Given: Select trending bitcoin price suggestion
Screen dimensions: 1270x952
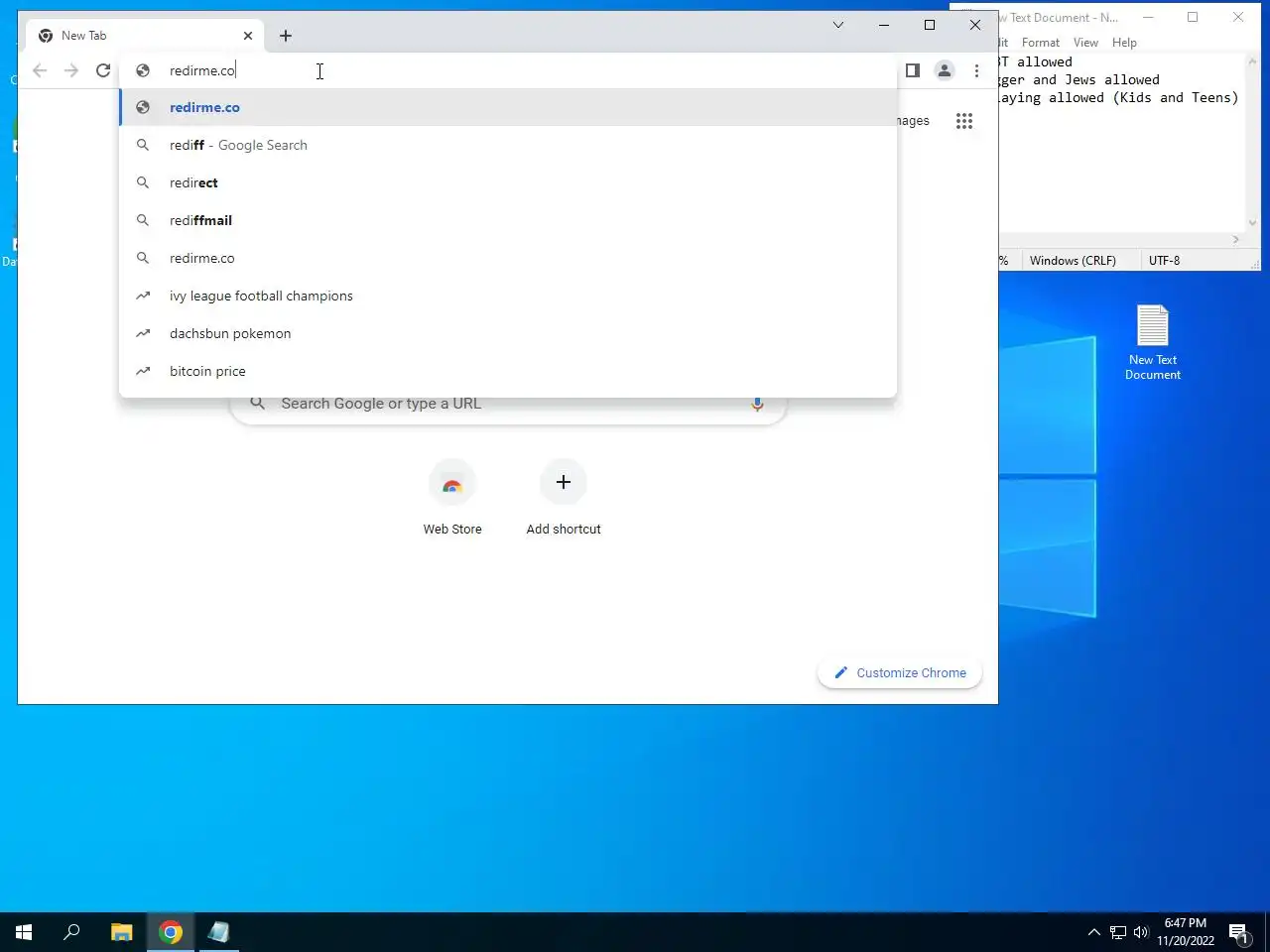Looking at the screenshot, I should pyautogui.click(x=508, y=371).
